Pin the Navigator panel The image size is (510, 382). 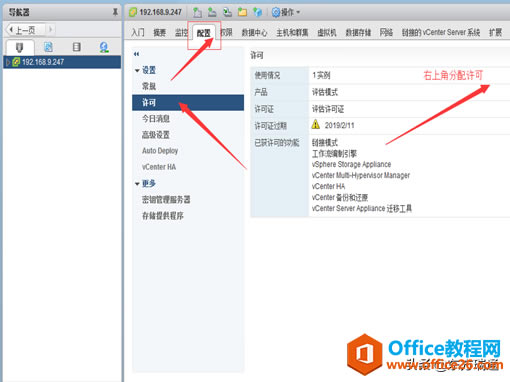click(115, 12)
